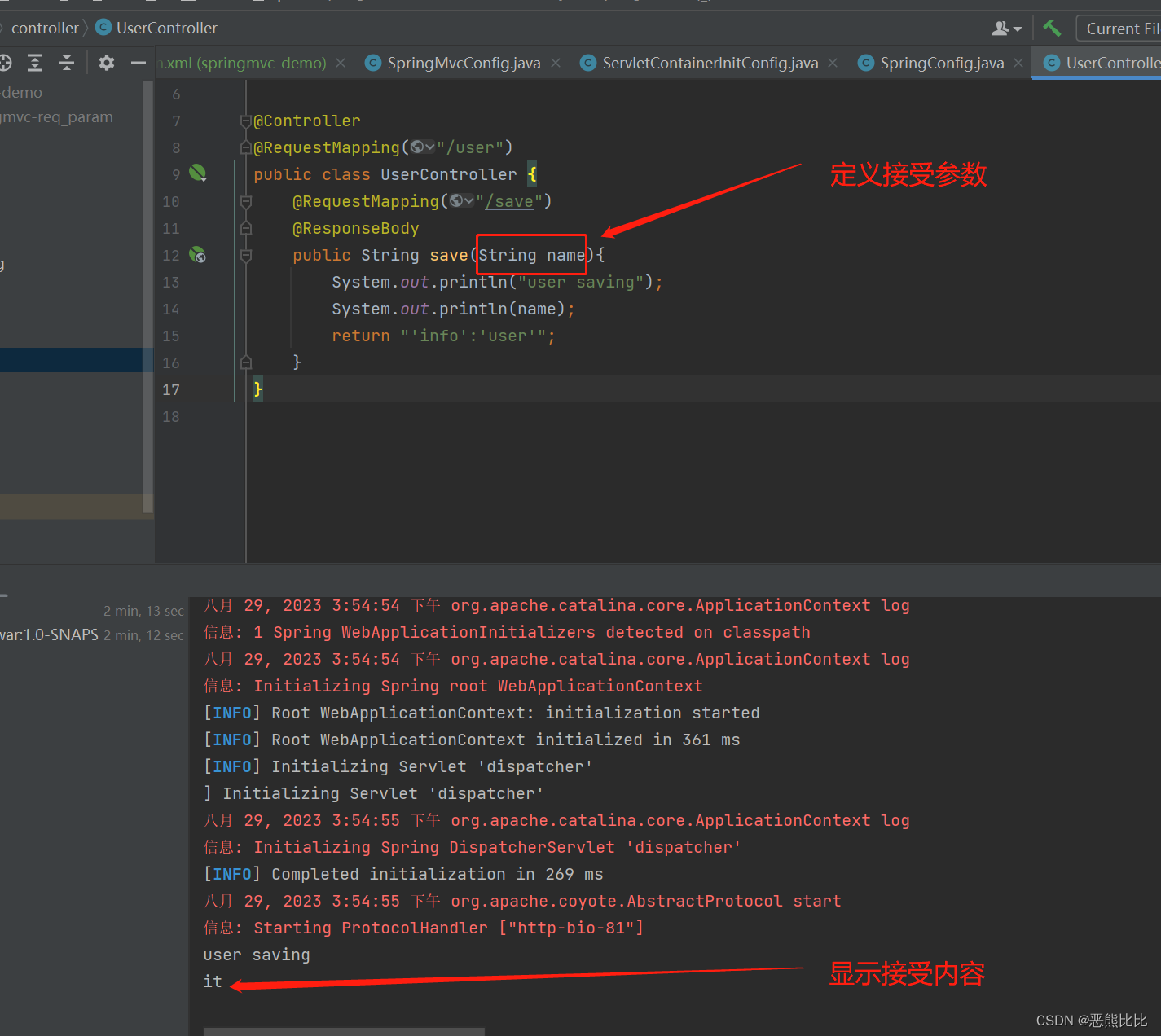Click the @ResponseBody annotation
1161x1036 pixels.
pos(356,228)
